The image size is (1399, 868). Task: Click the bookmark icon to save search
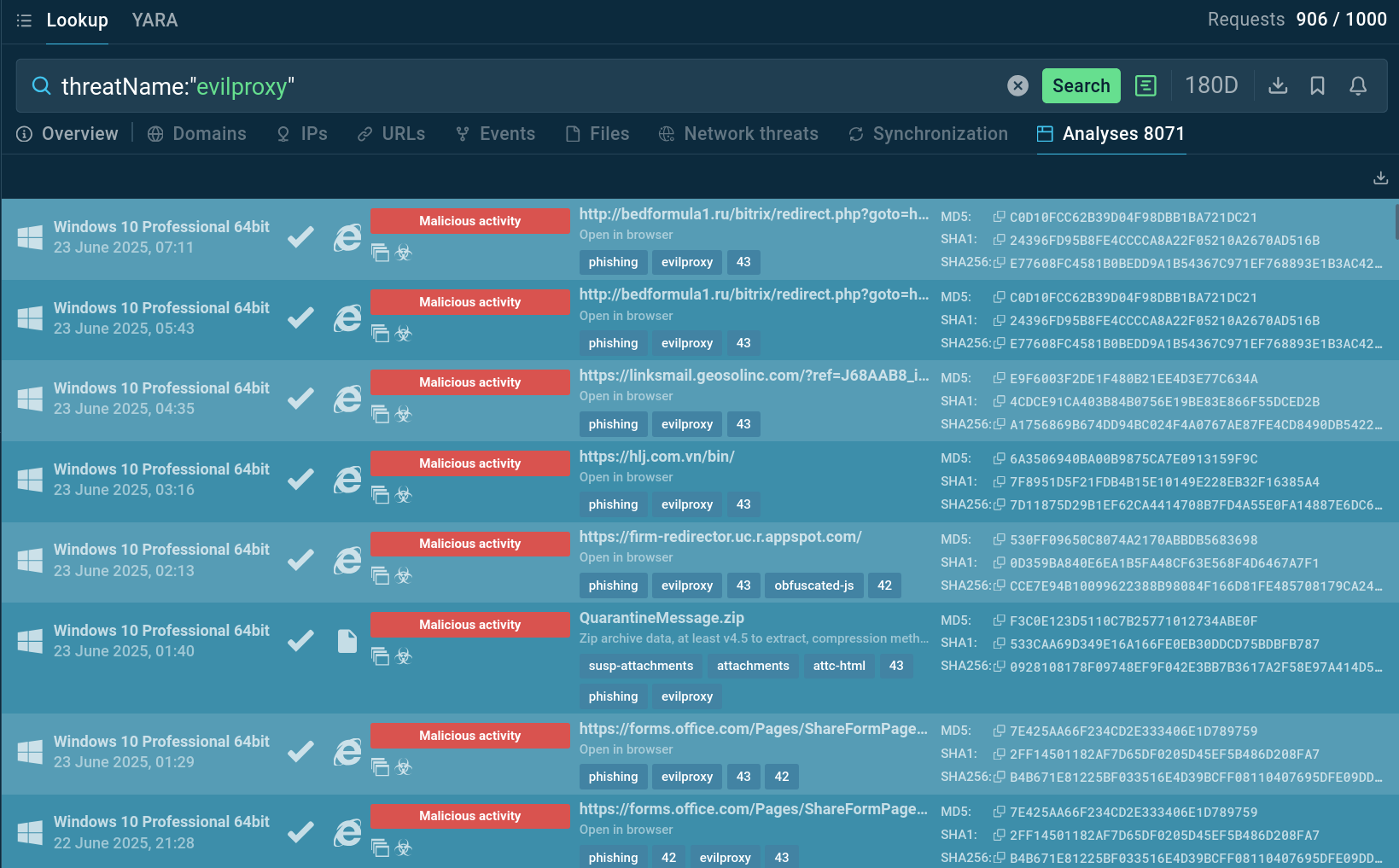[x=1317, y=85]
